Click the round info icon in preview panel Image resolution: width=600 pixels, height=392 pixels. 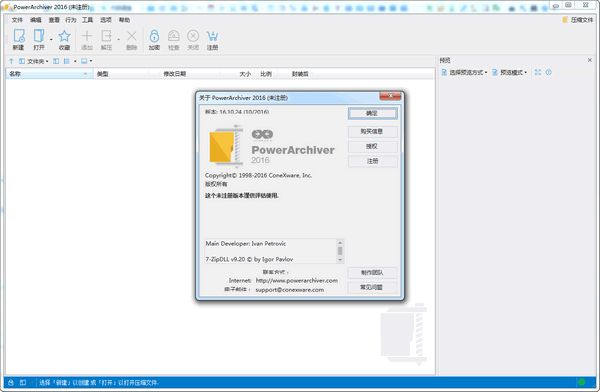coord(548,72)
